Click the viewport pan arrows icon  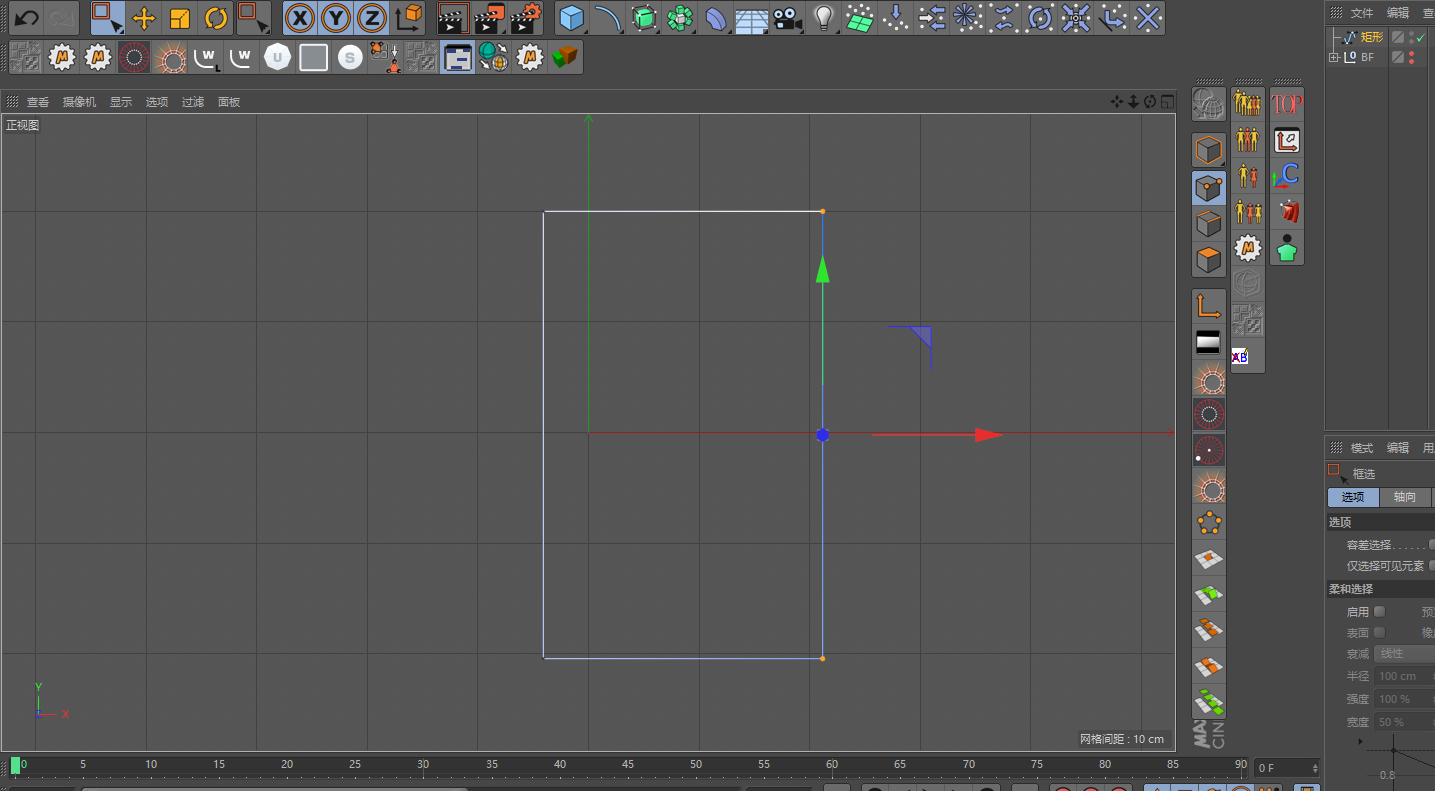pyautogui.click(x=1117, y=101)
